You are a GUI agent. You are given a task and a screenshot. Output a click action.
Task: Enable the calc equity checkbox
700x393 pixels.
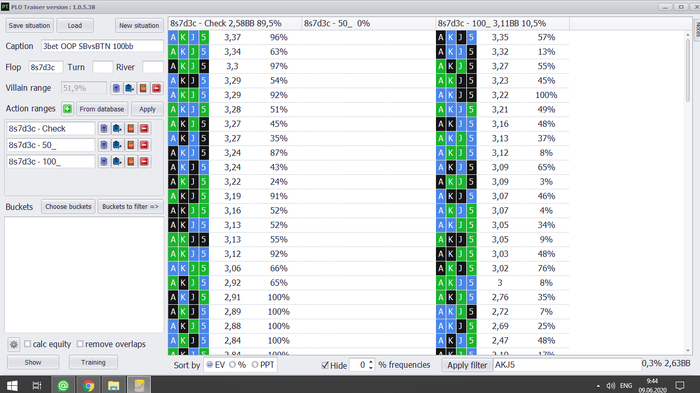[28, 344]
